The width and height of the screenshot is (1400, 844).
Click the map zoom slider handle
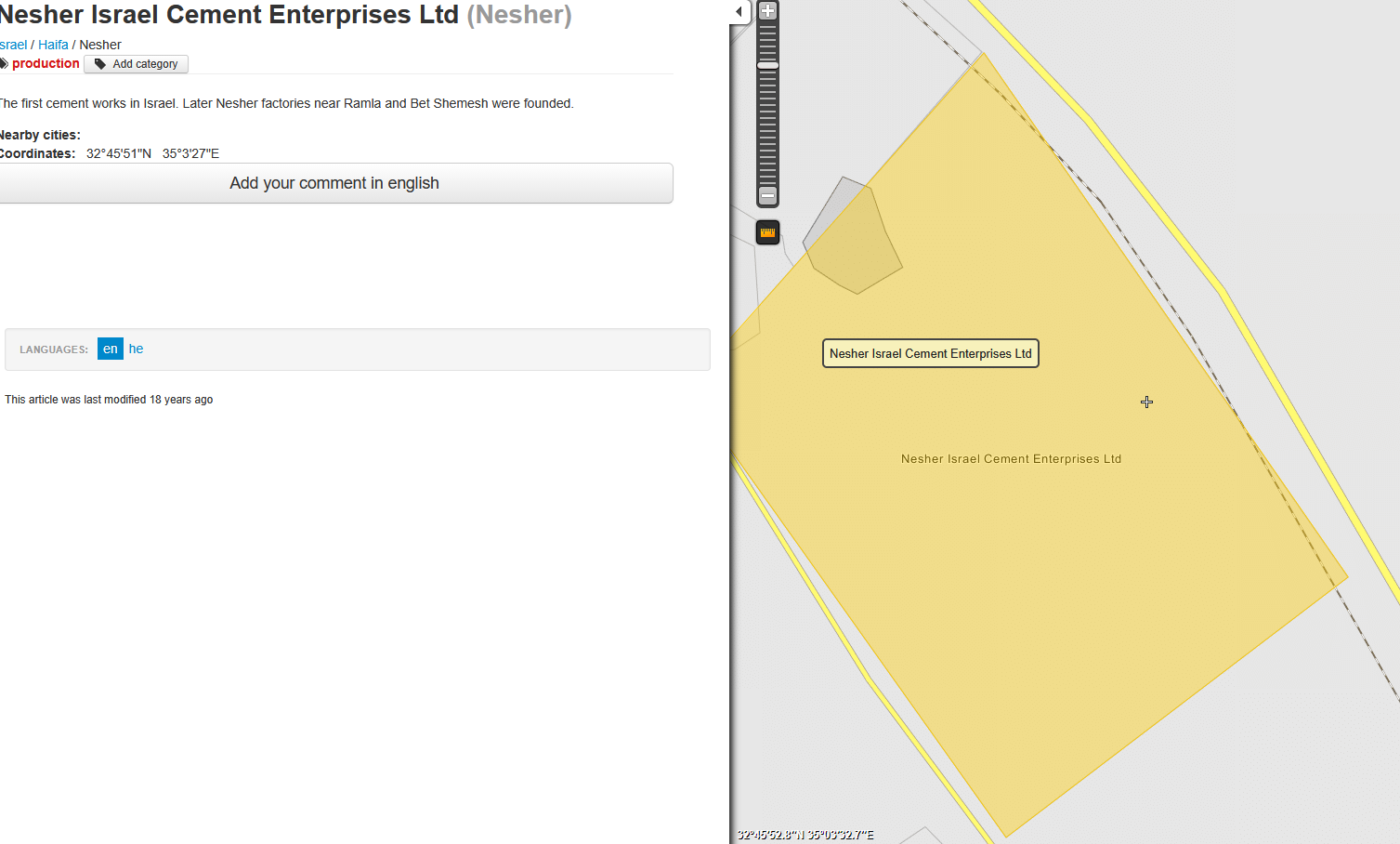(x=767, y=65)
